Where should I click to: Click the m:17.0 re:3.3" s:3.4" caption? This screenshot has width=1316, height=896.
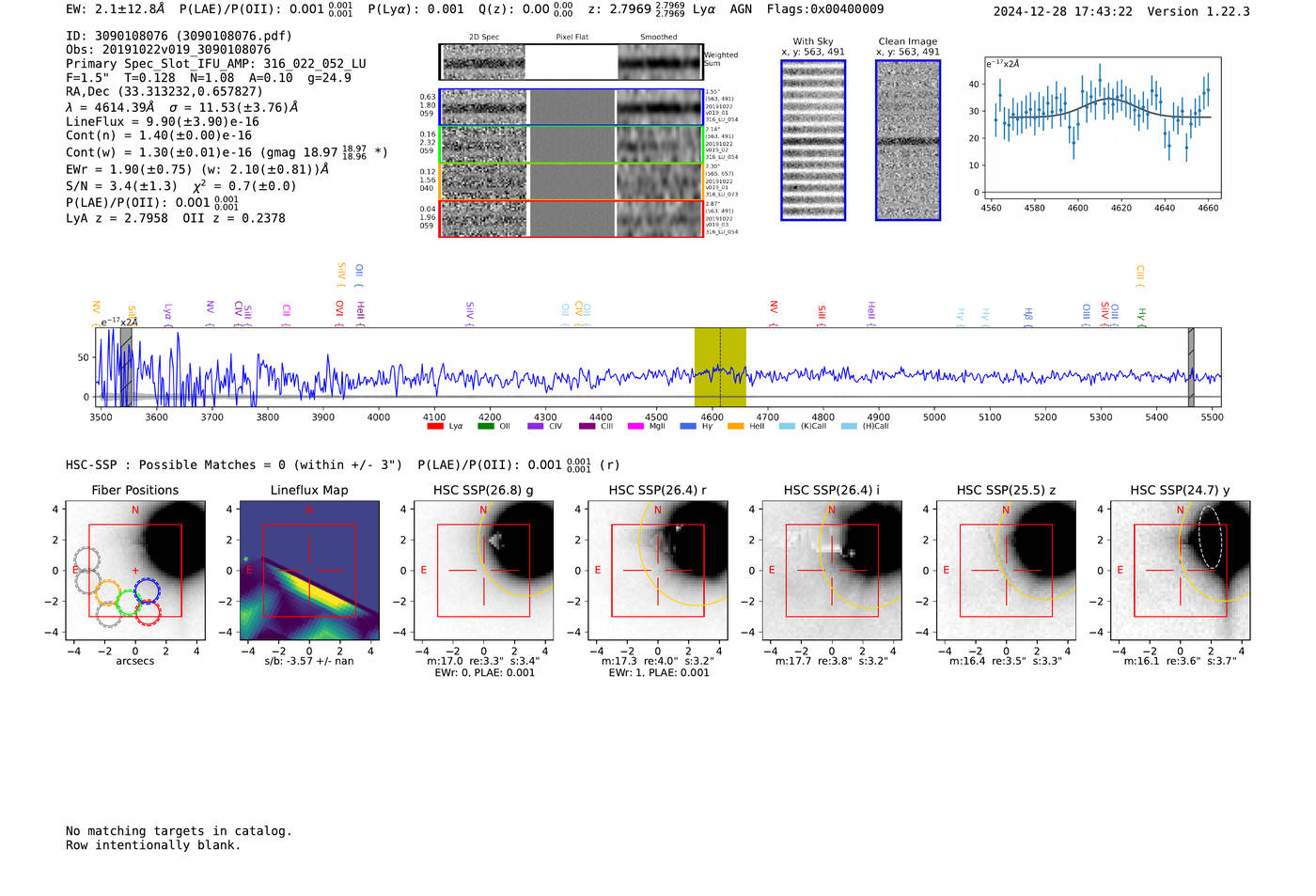coord(483,661)
